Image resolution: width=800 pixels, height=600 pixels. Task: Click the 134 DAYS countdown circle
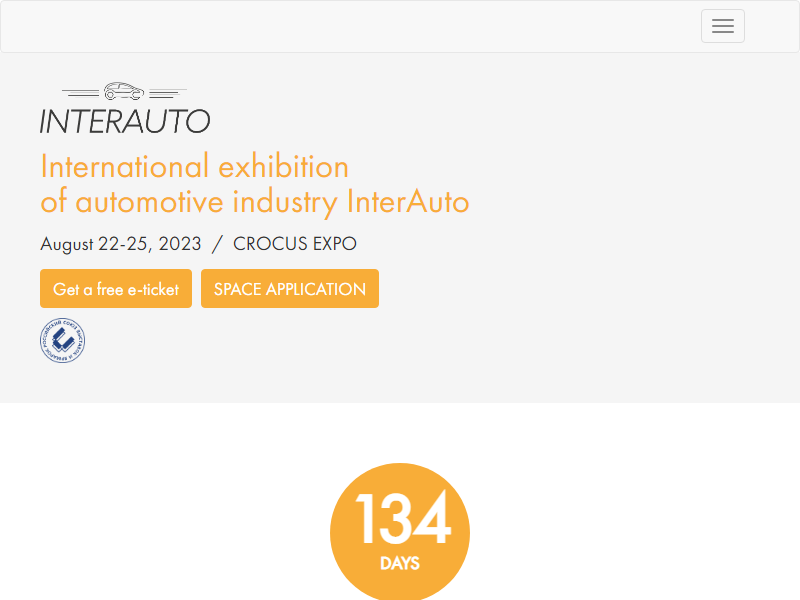click(400, 532)
